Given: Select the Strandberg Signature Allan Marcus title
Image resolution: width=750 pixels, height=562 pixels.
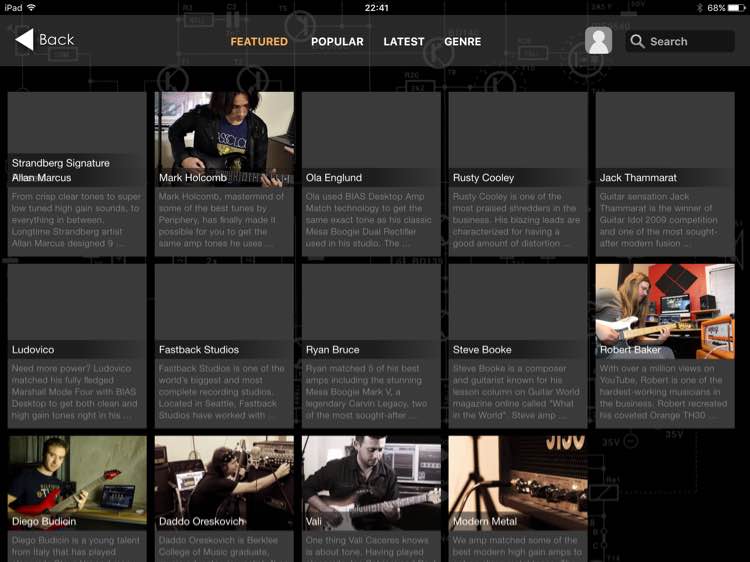Looking at the screenshot, I should point(61,170).
